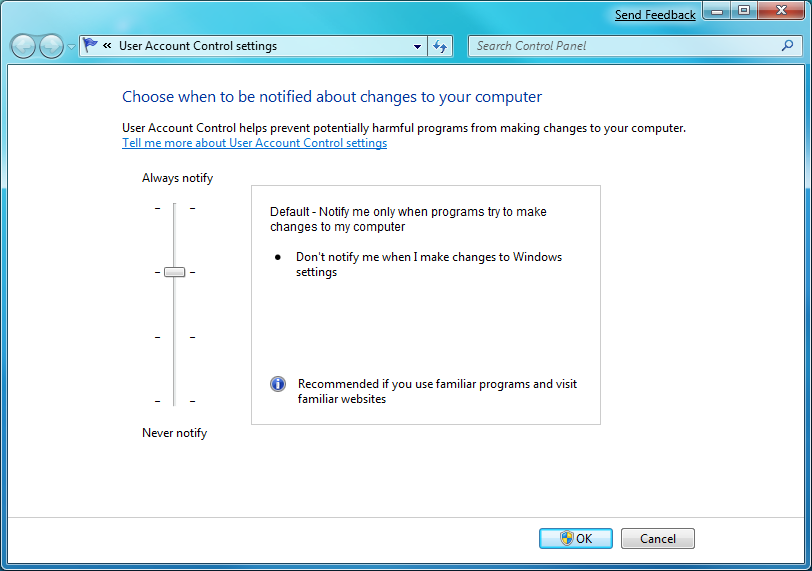This screenshot has height=571, width=812.
Task: Click inside the Search Control Panel field
Action: click(620, 46)
